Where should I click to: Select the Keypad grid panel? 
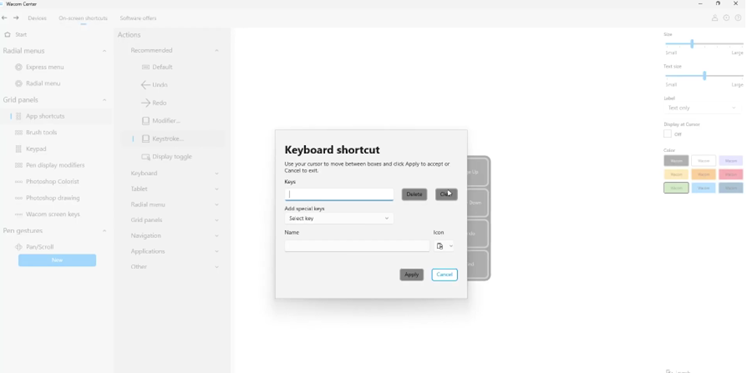(36, 149)
